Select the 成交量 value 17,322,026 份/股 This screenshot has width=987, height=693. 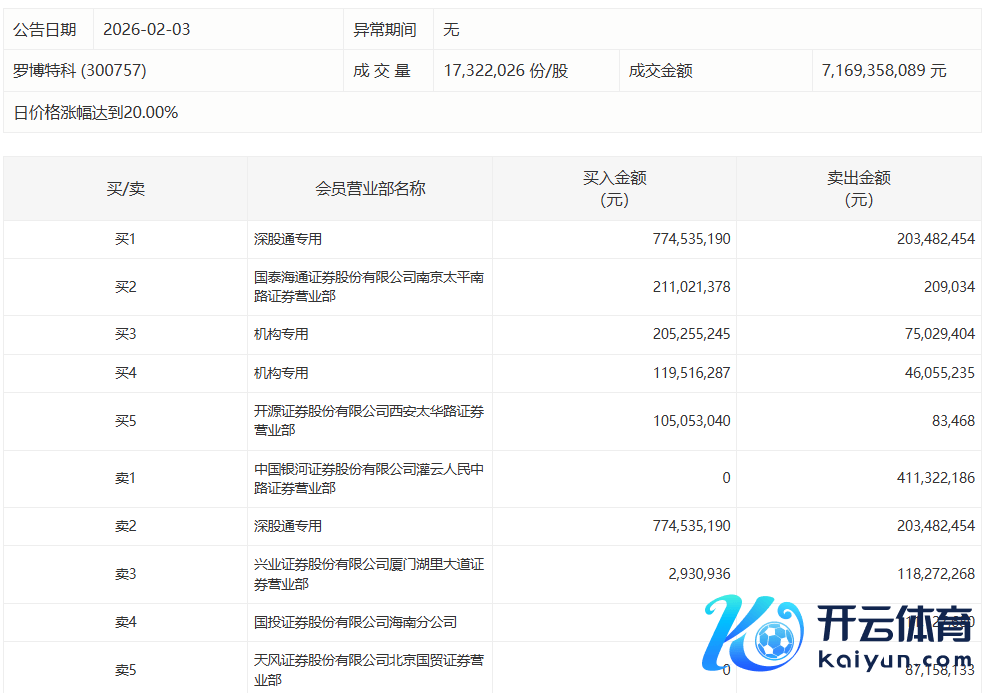pyautogui.click(x=506, y=71)
